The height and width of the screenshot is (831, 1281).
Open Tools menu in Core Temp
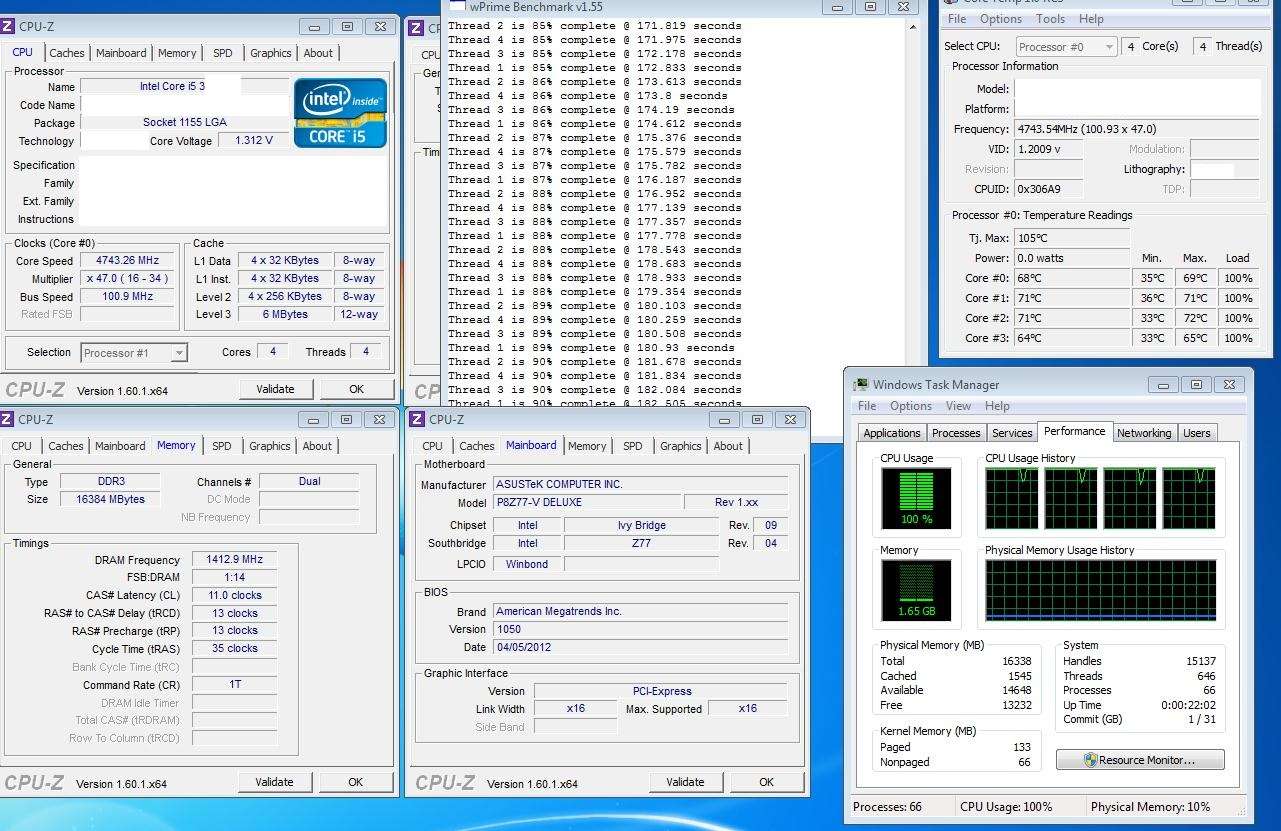[1051, 19]
